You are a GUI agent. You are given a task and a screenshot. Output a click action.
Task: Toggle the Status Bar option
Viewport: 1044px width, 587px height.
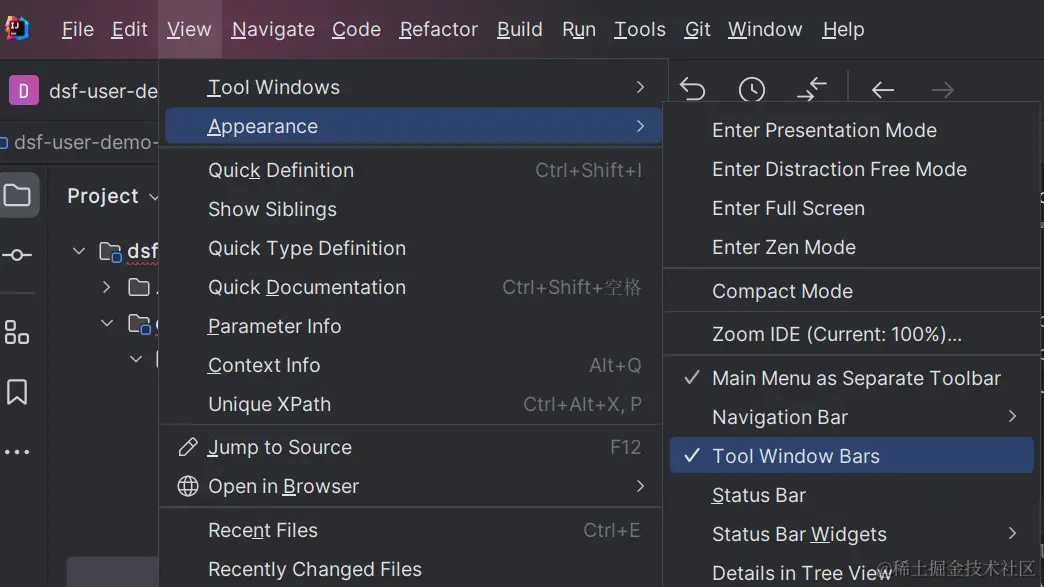point(759,495)
